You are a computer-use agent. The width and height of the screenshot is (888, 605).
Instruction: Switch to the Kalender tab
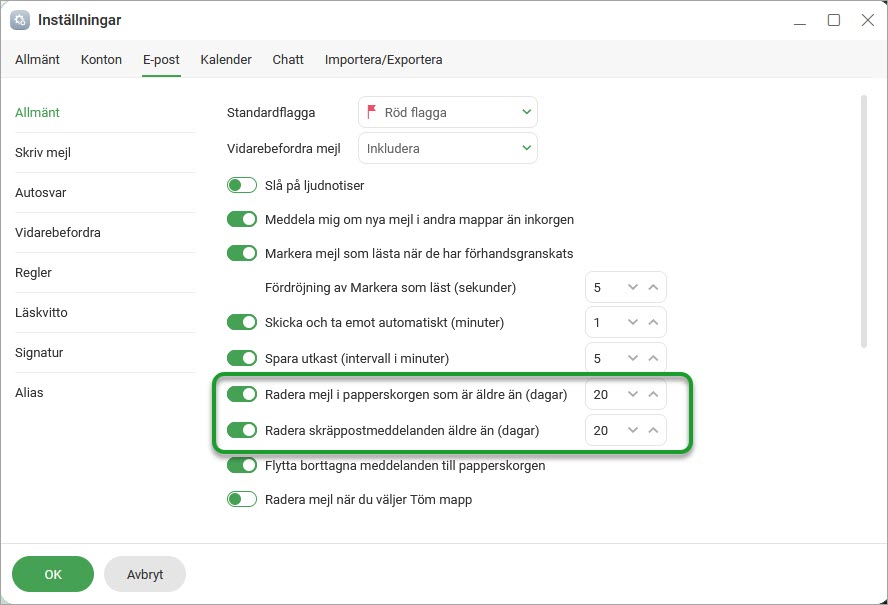pyautogui.click(x=226, y=60)
